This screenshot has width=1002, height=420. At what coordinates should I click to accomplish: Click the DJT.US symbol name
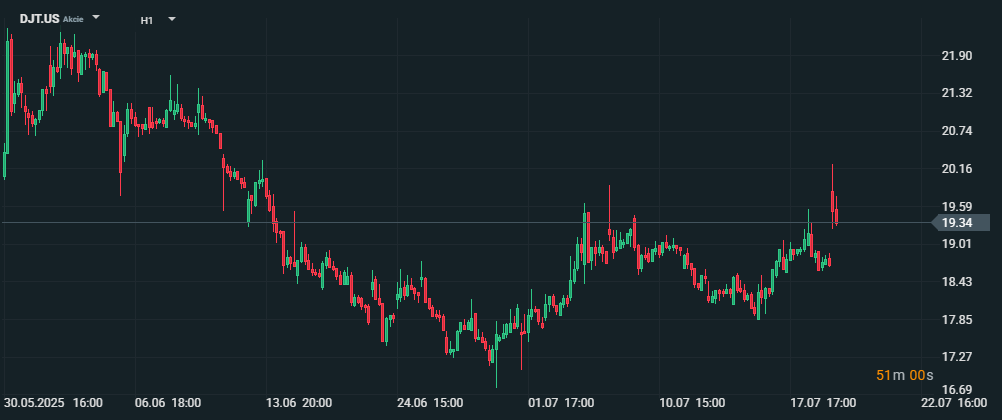pyautogui.click(x=40, y=19)
